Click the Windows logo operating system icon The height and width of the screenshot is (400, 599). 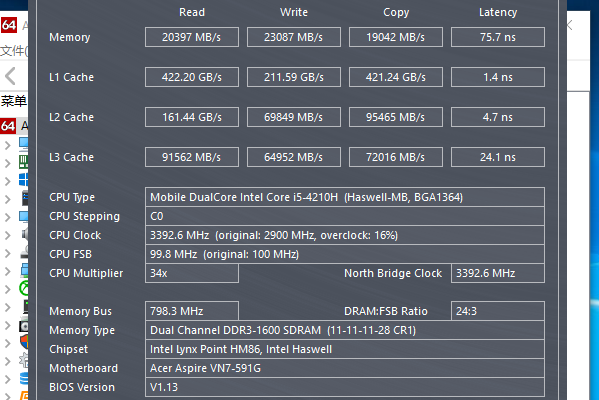(x=24, y=180)
